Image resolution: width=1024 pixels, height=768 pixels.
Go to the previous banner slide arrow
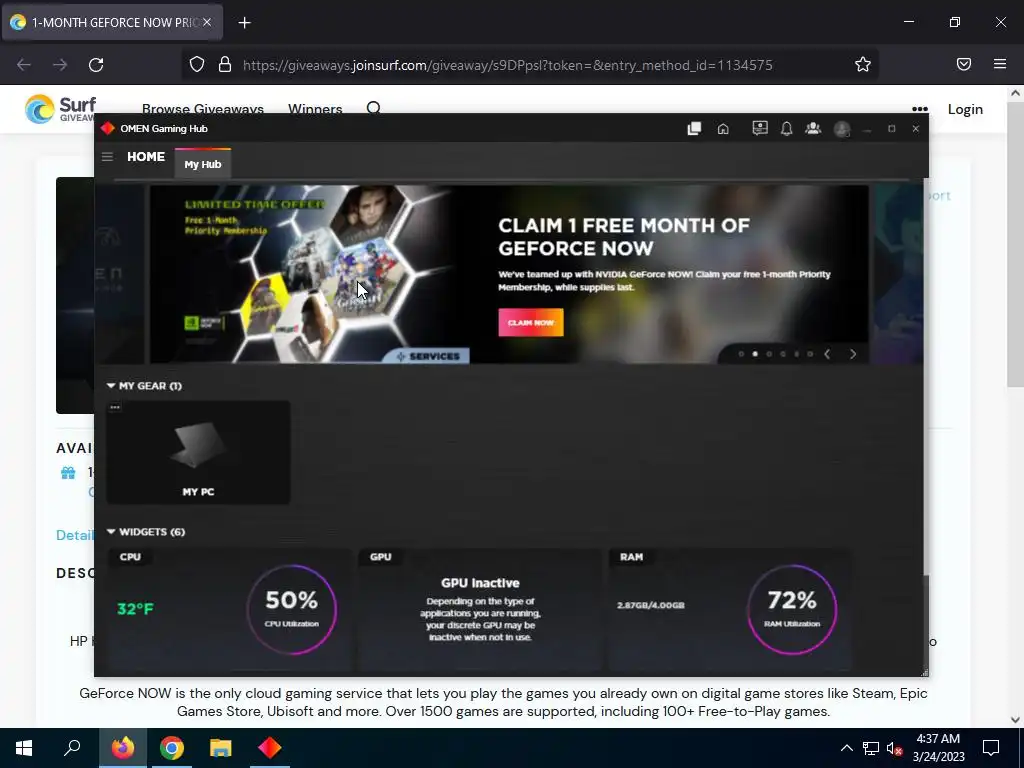click(827, 354)
